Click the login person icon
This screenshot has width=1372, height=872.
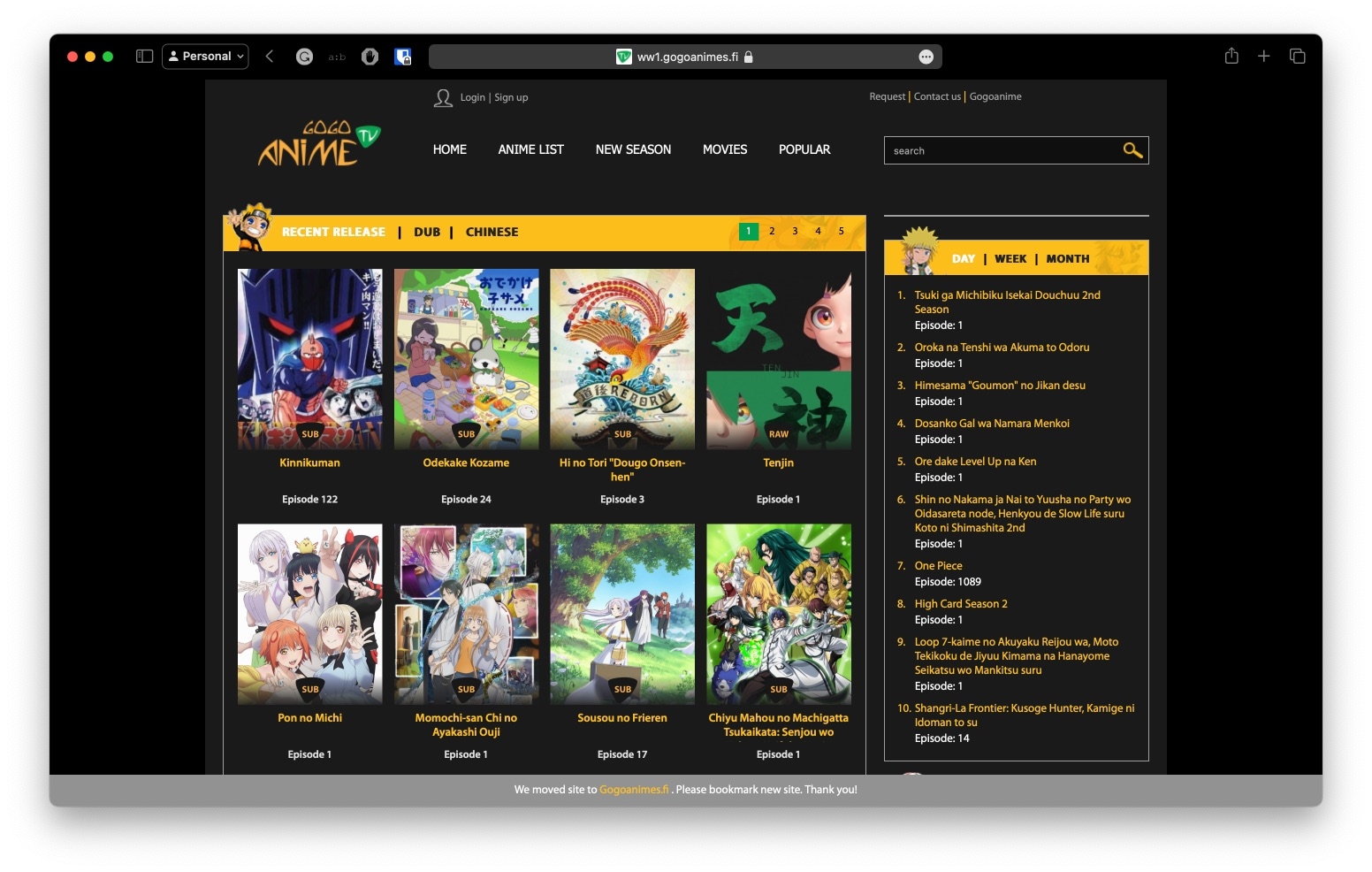point(443,97)
